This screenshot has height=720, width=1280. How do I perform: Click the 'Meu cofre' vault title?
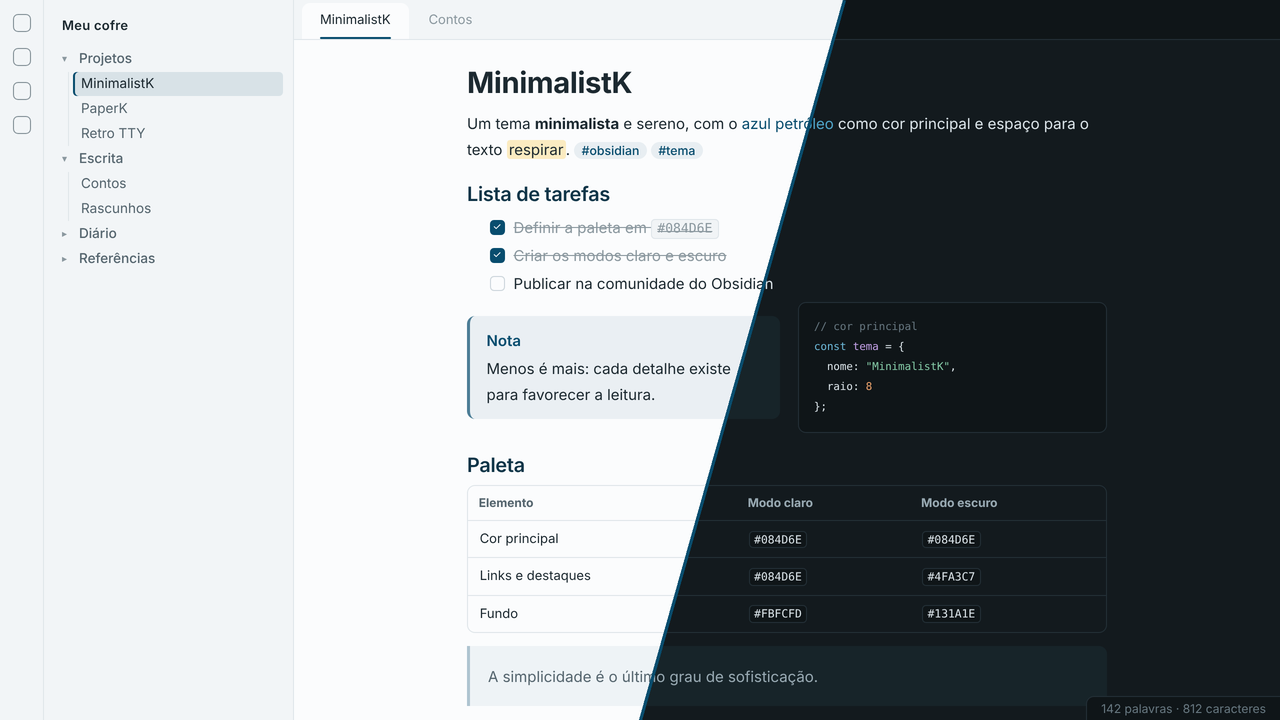pyautogui.click(x=95, y=26)
